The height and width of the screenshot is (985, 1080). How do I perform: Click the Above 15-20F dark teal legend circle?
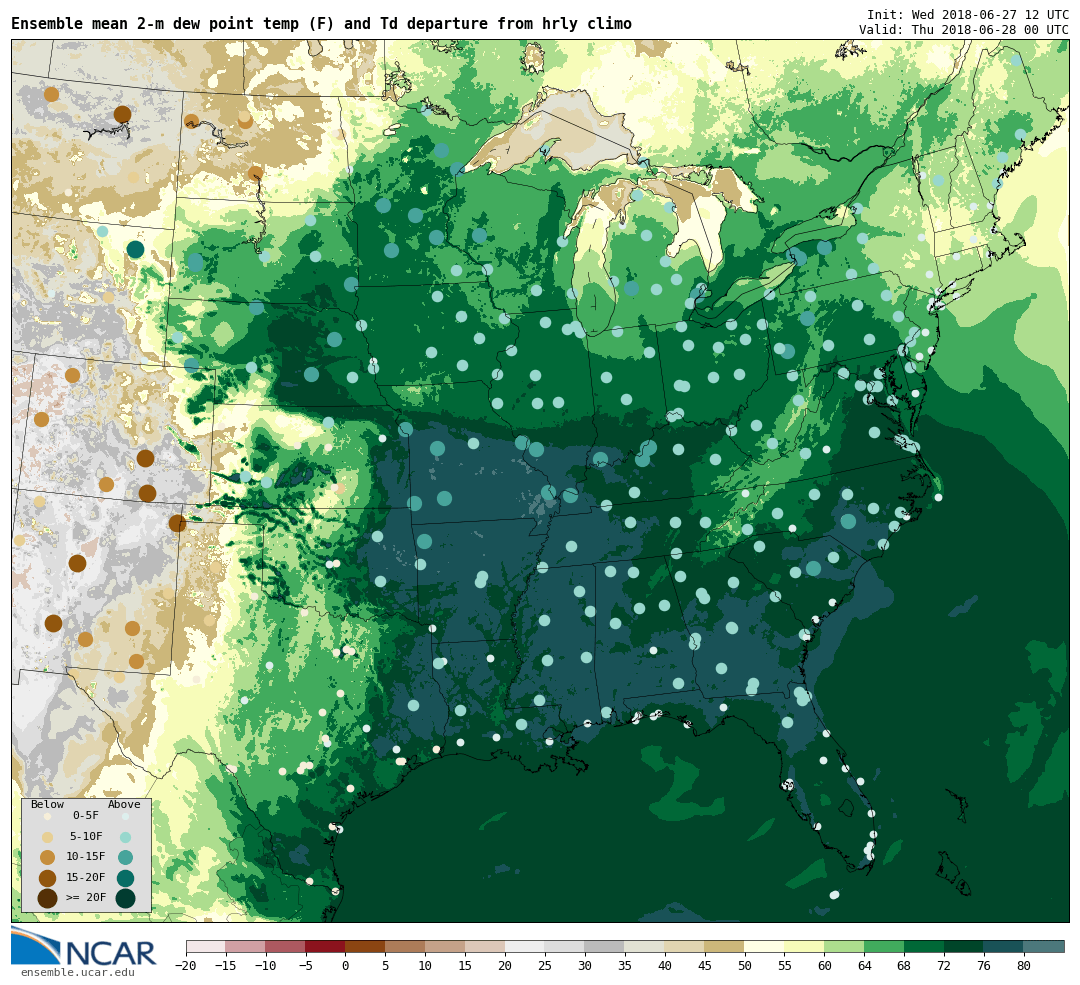125,878
